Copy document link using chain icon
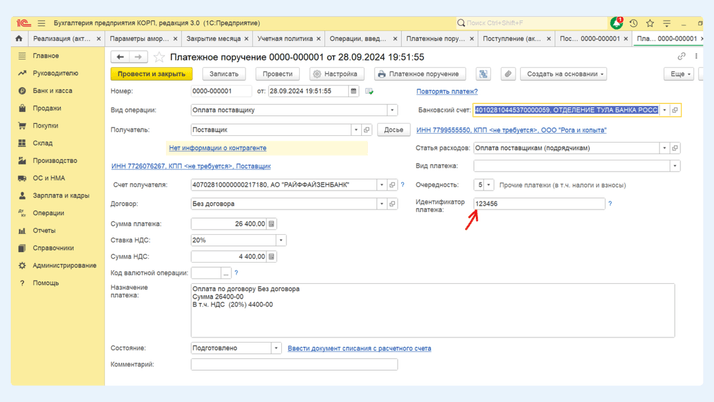The image size is (714, 402). [x=681, y=57]
